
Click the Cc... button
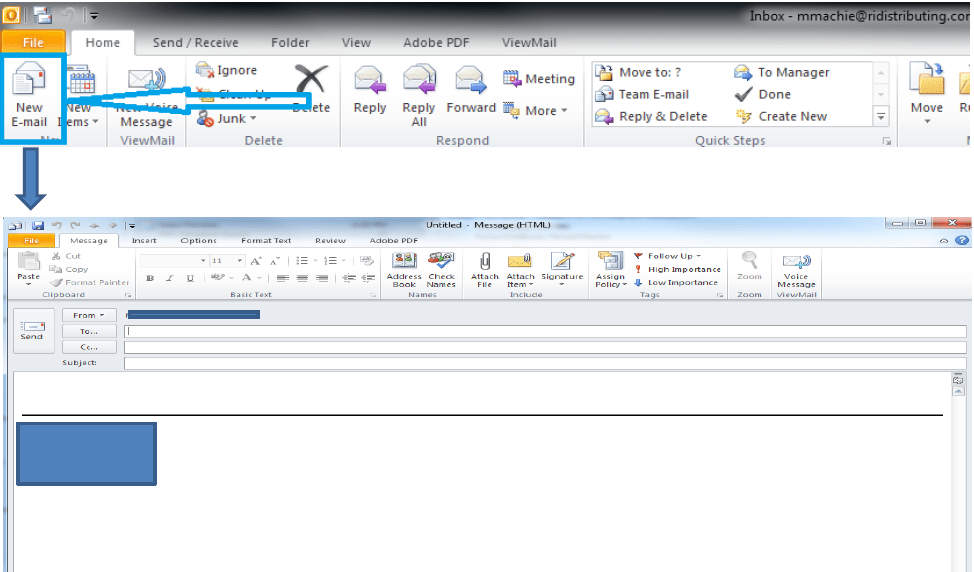89,347
